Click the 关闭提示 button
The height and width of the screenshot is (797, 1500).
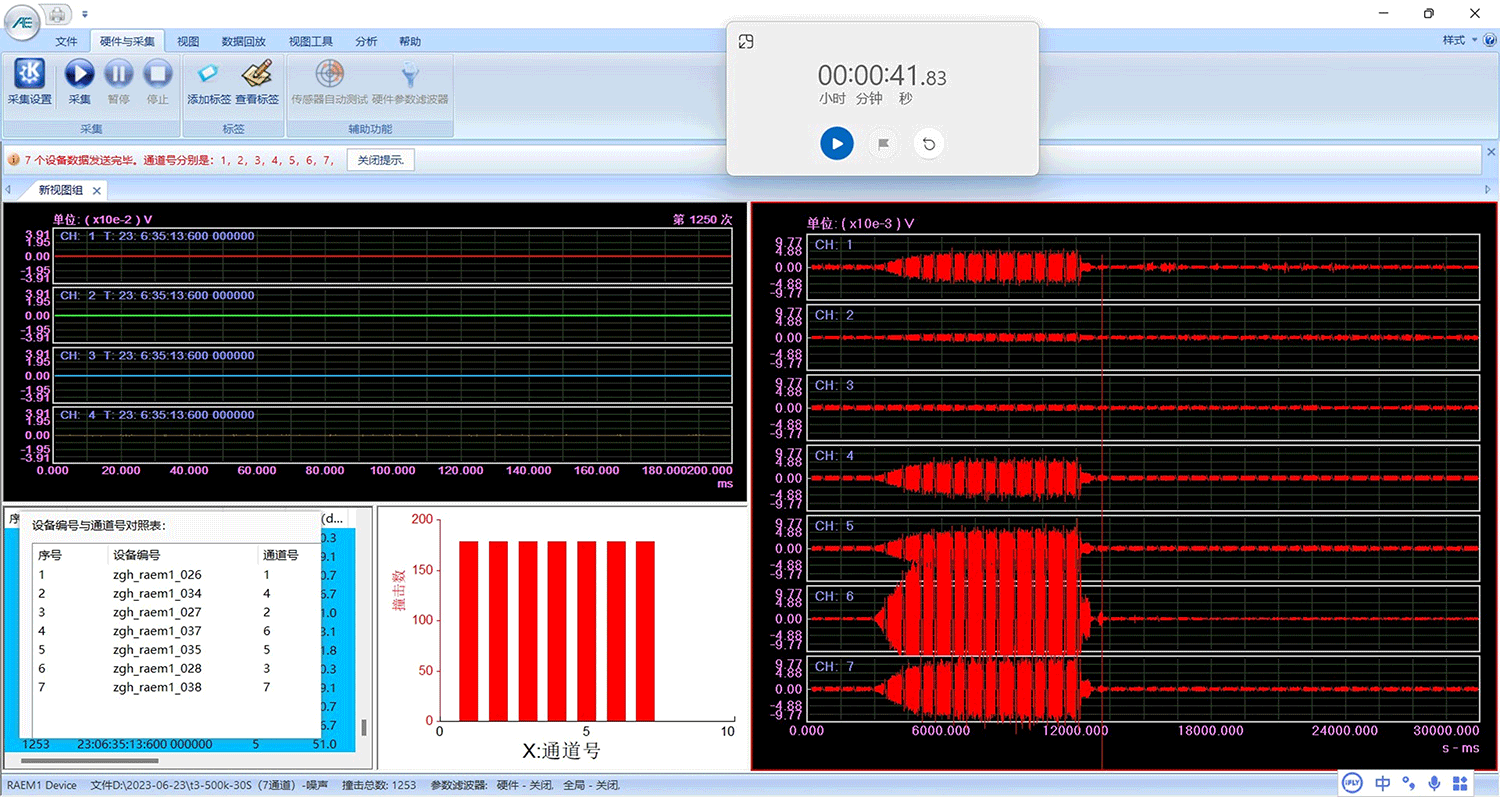coord(381,160)
